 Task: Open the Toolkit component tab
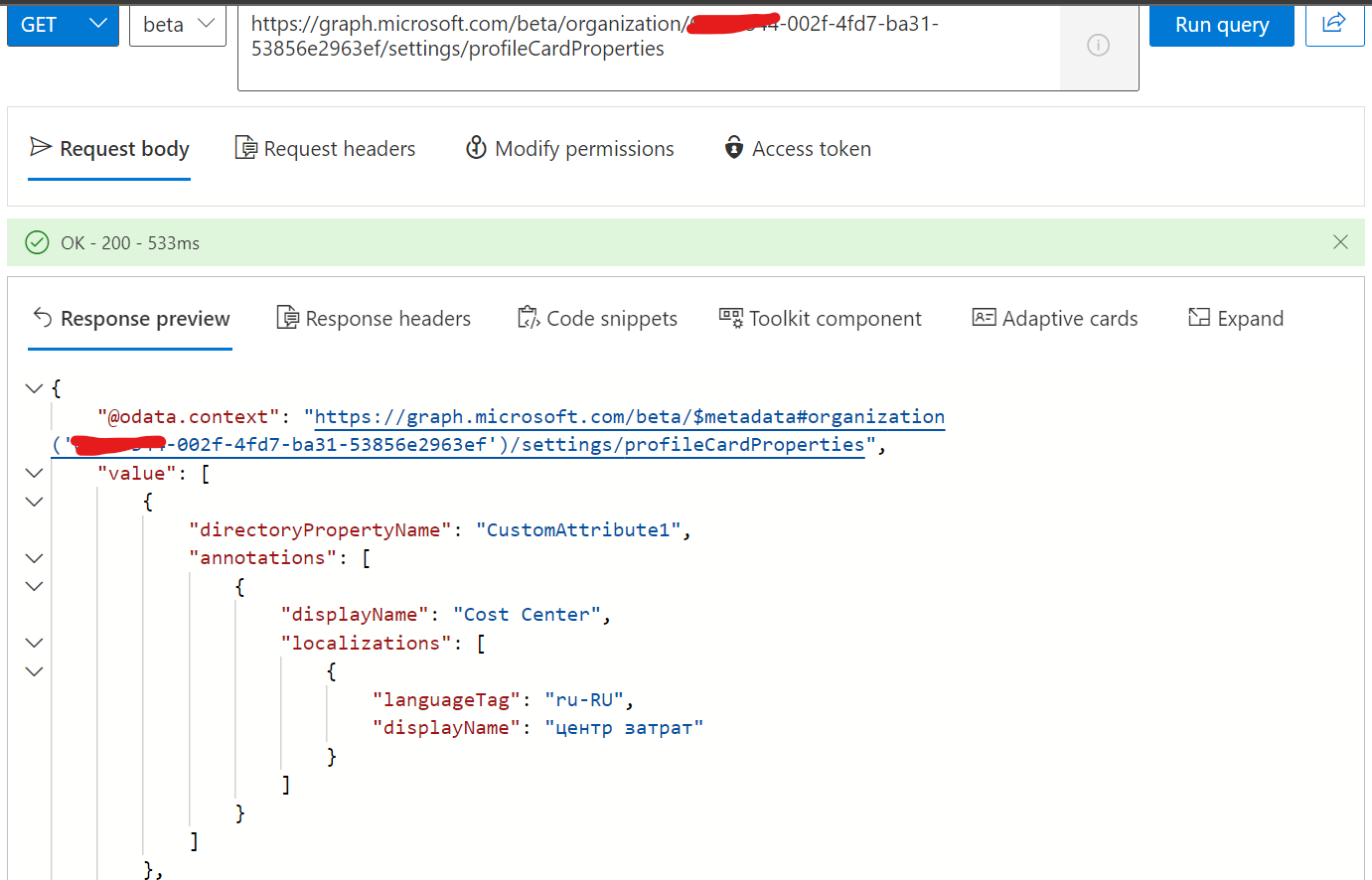click(821, 319)
